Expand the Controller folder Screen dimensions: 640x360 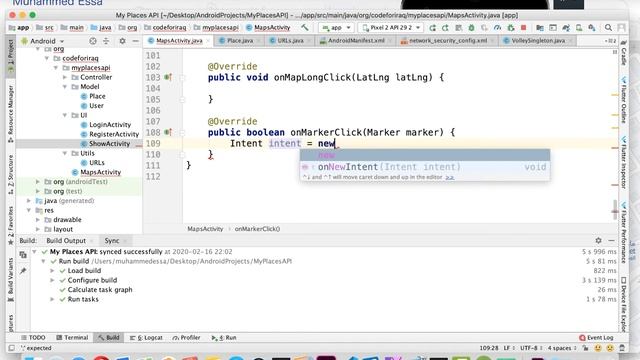pyautogui.click(x=65, y=77)
